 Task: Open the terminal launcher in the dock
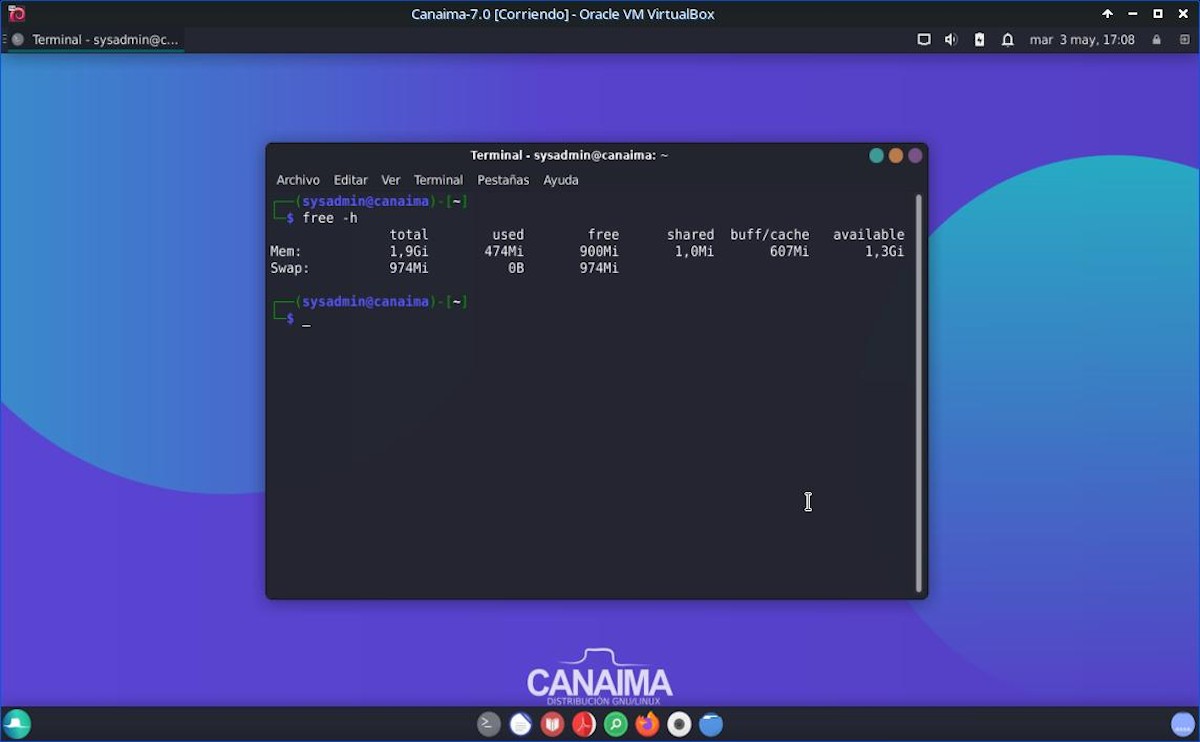tap(488, 724)
